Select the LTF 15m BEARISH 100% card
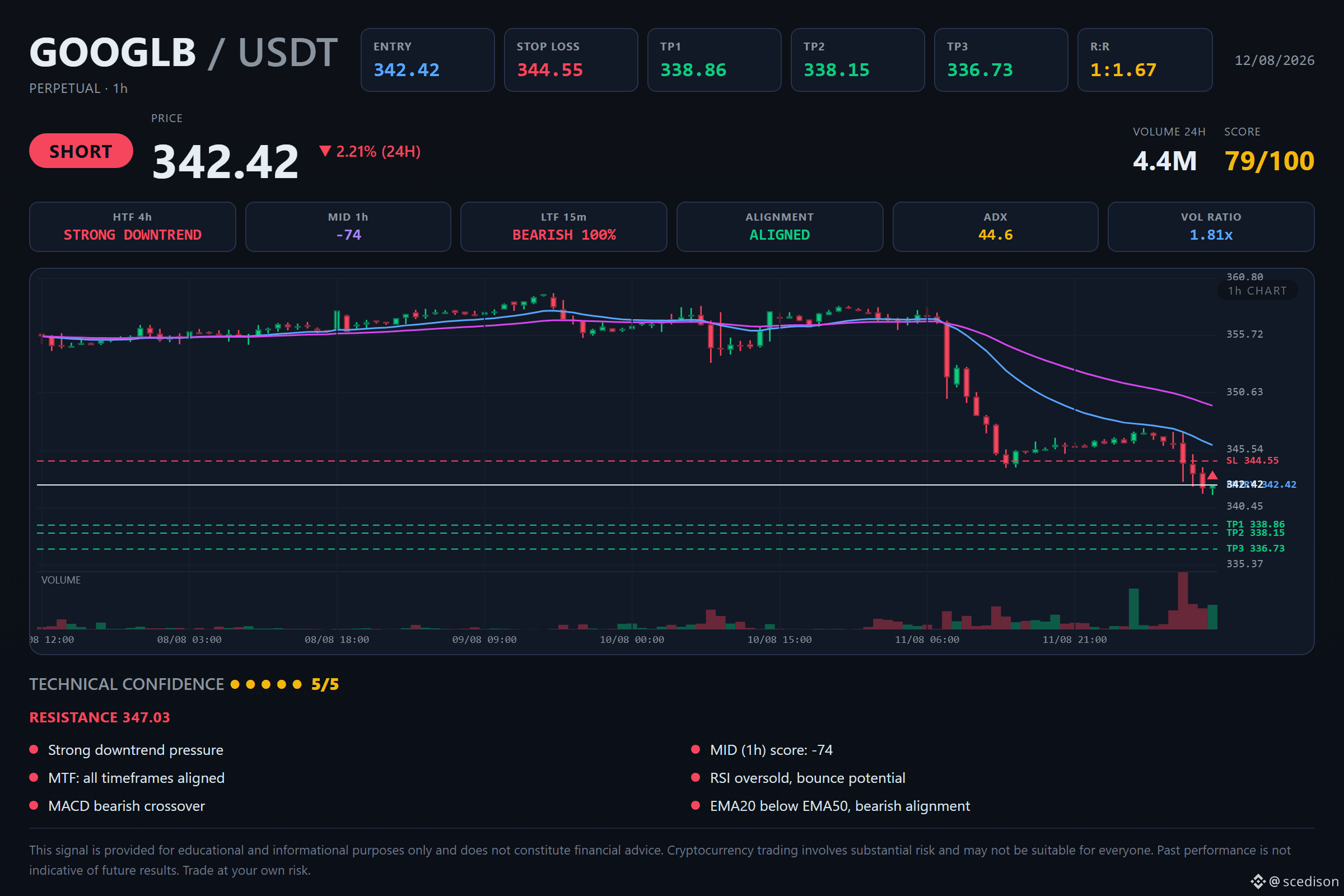 tap(564, 227)
